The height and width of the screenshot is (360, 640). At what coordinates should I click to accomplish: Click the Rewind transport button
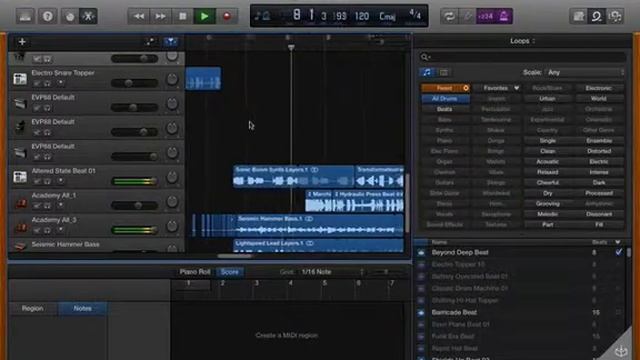pos(139,16)
